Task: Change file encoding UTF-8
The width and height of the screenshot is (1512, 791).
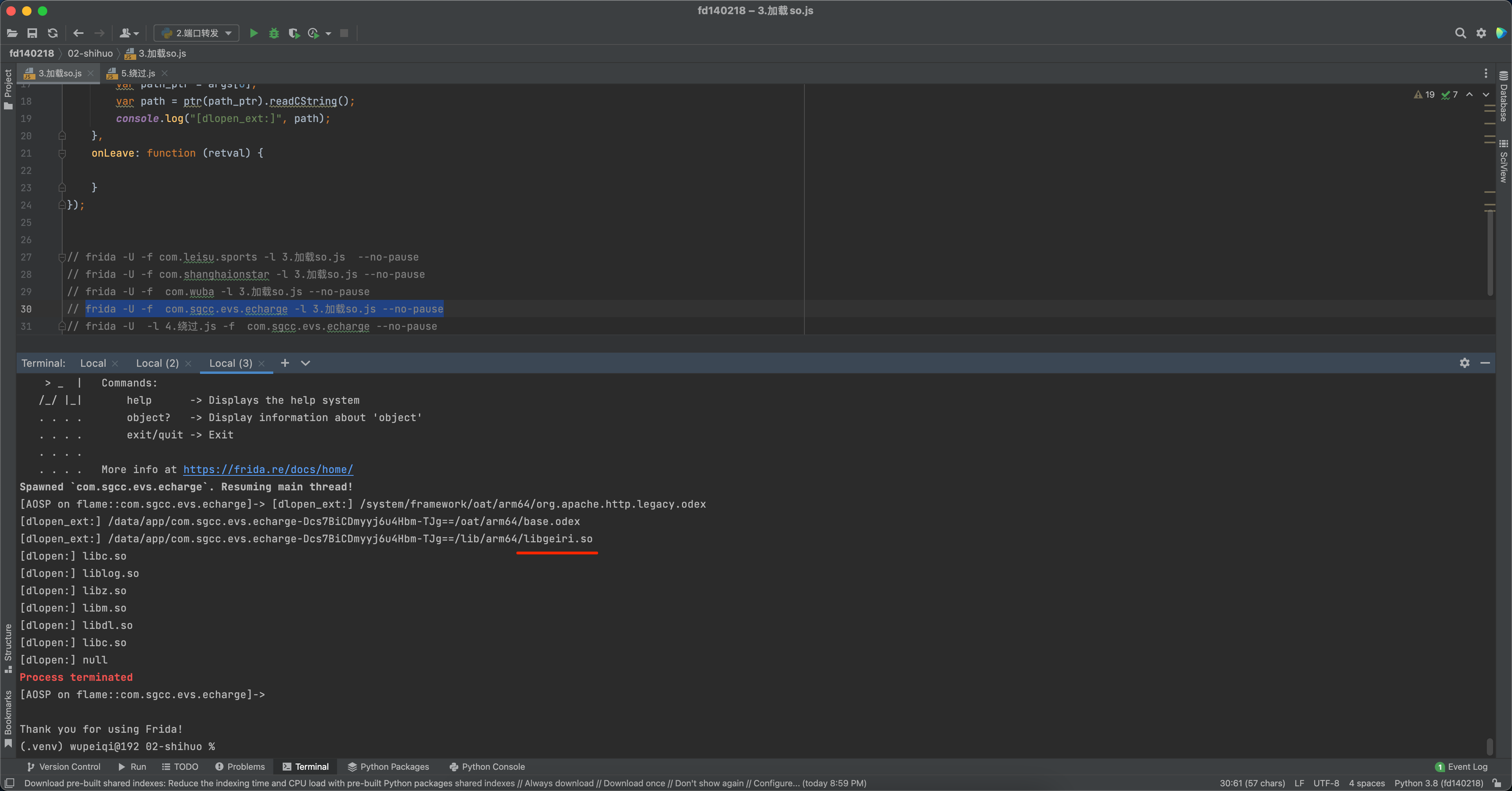Action: click(1326, 784)
